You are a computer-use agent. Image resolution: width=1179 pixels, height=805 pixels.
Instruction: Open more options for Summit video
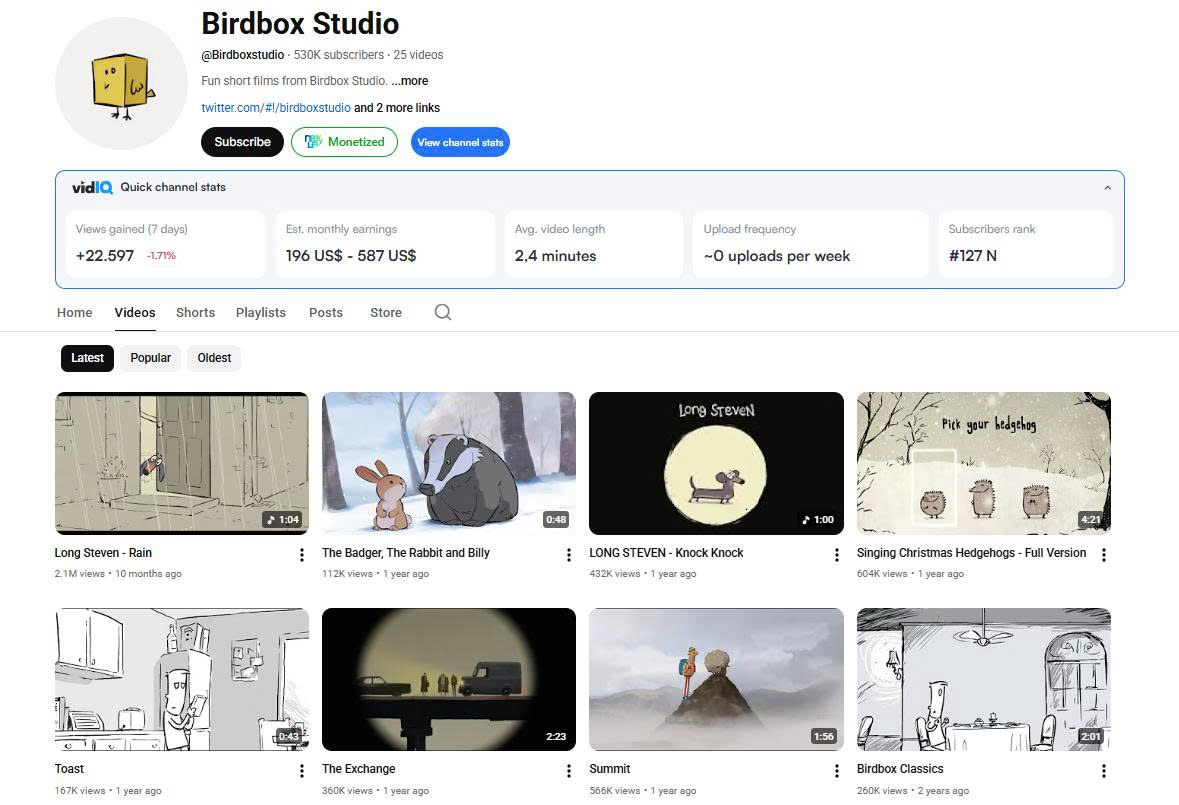tap(837, 771)
